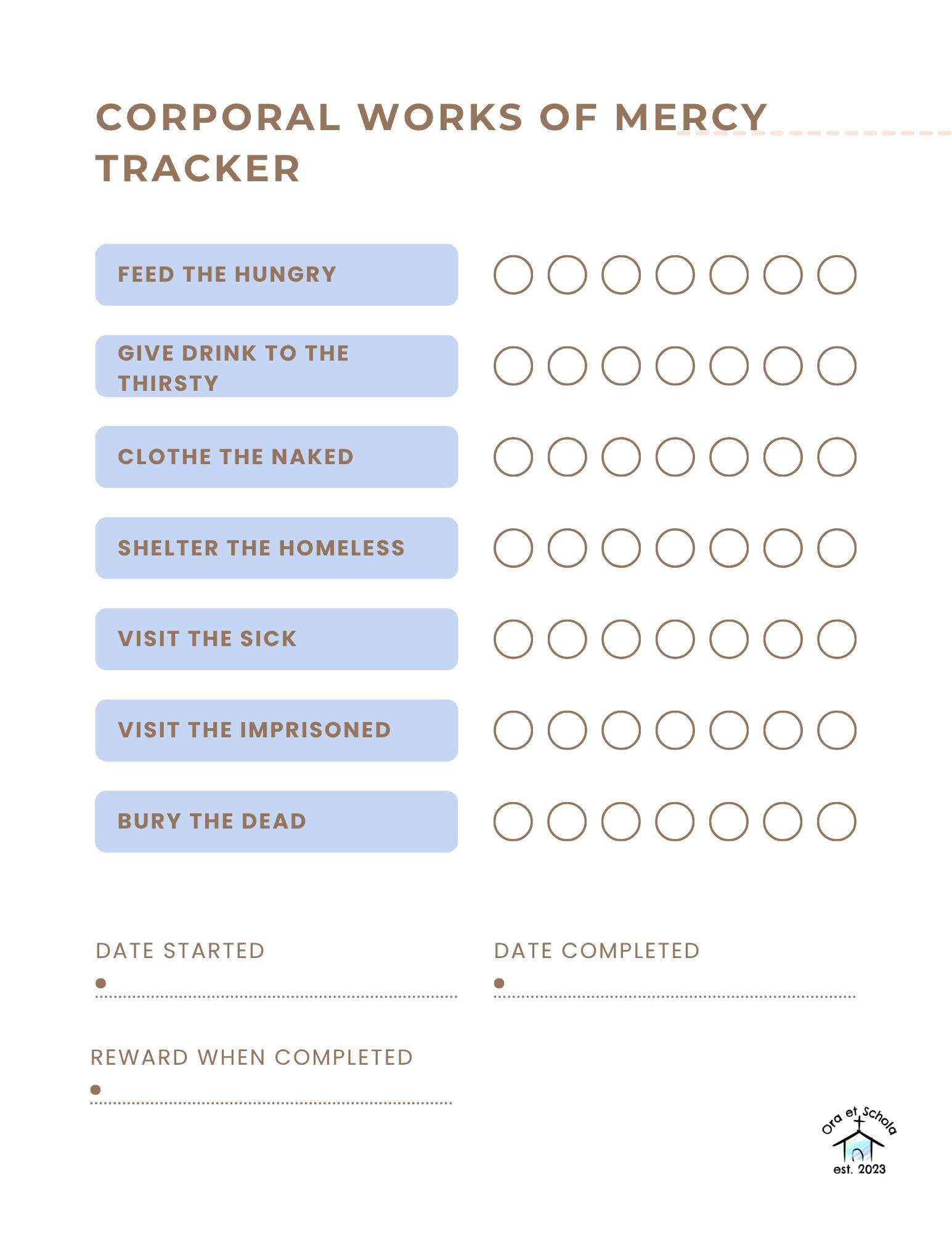The image size is (952, 1233).
Task: Click the Visit the Sick label box
Action: click(x=277, y=639)
